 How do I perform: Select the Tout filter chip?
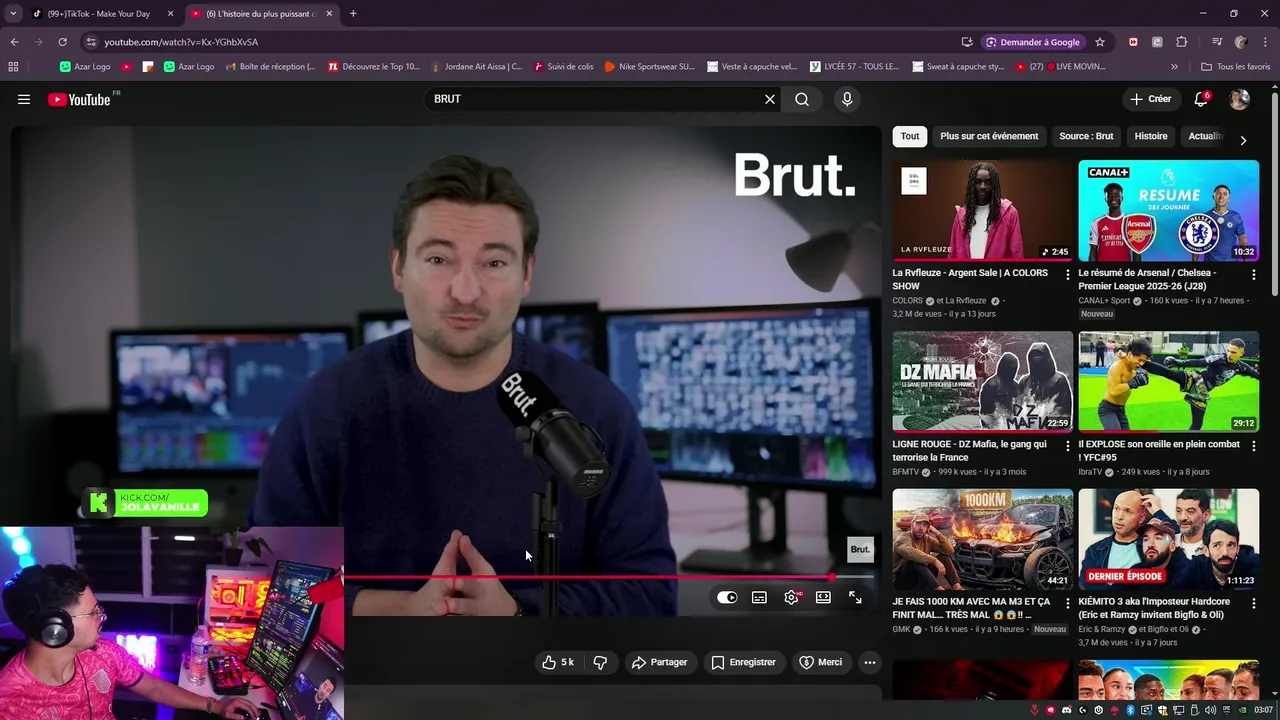[910, 136]
